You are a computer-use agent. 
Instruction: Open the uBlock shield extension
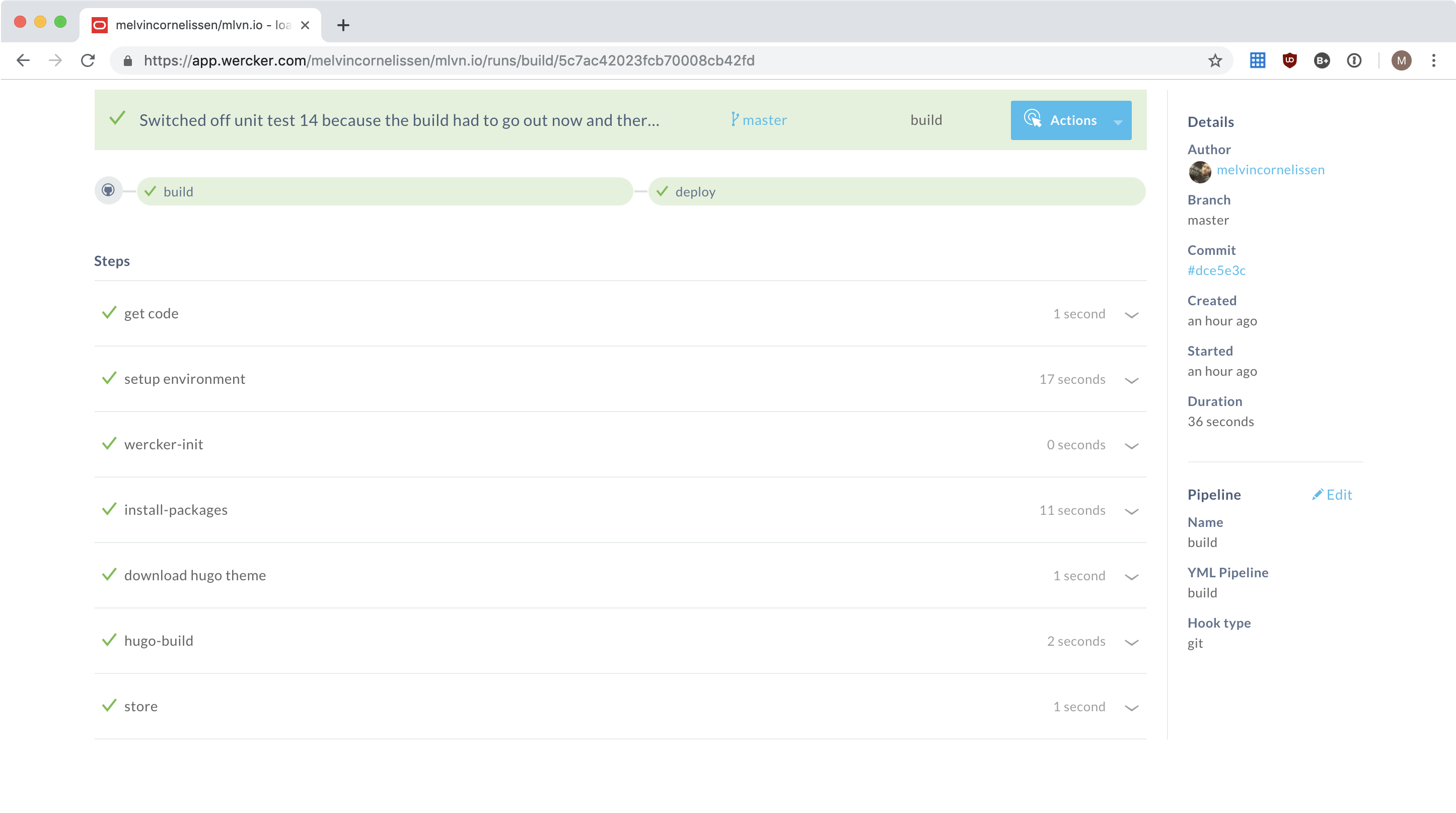tap(1289, 60)
